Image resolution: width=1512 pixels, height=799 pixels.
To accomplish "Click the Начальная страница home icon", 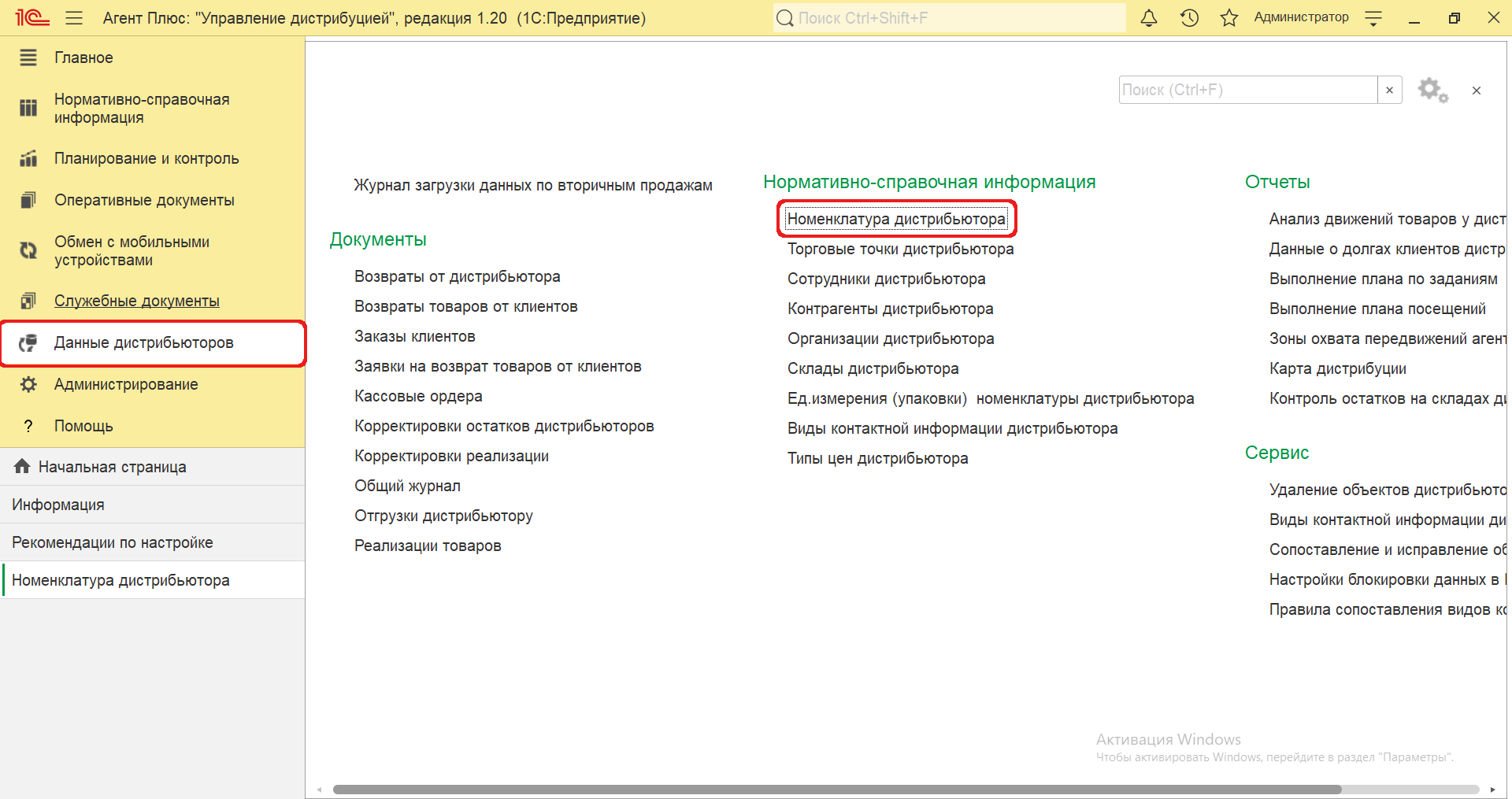I will pos(22,466).
